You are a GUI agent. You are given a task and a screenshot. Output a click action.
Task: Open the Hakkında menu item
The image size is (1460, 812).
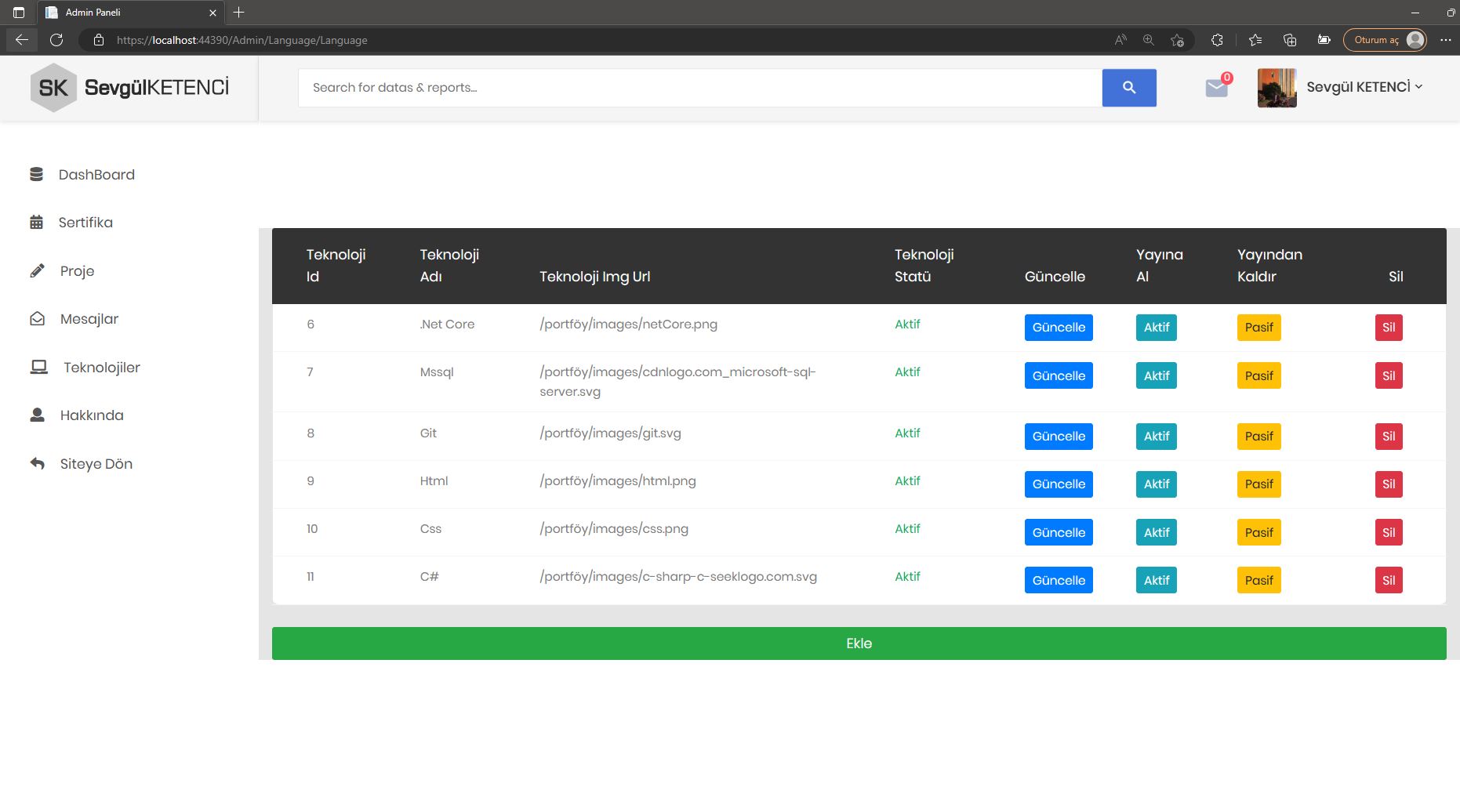92,415
